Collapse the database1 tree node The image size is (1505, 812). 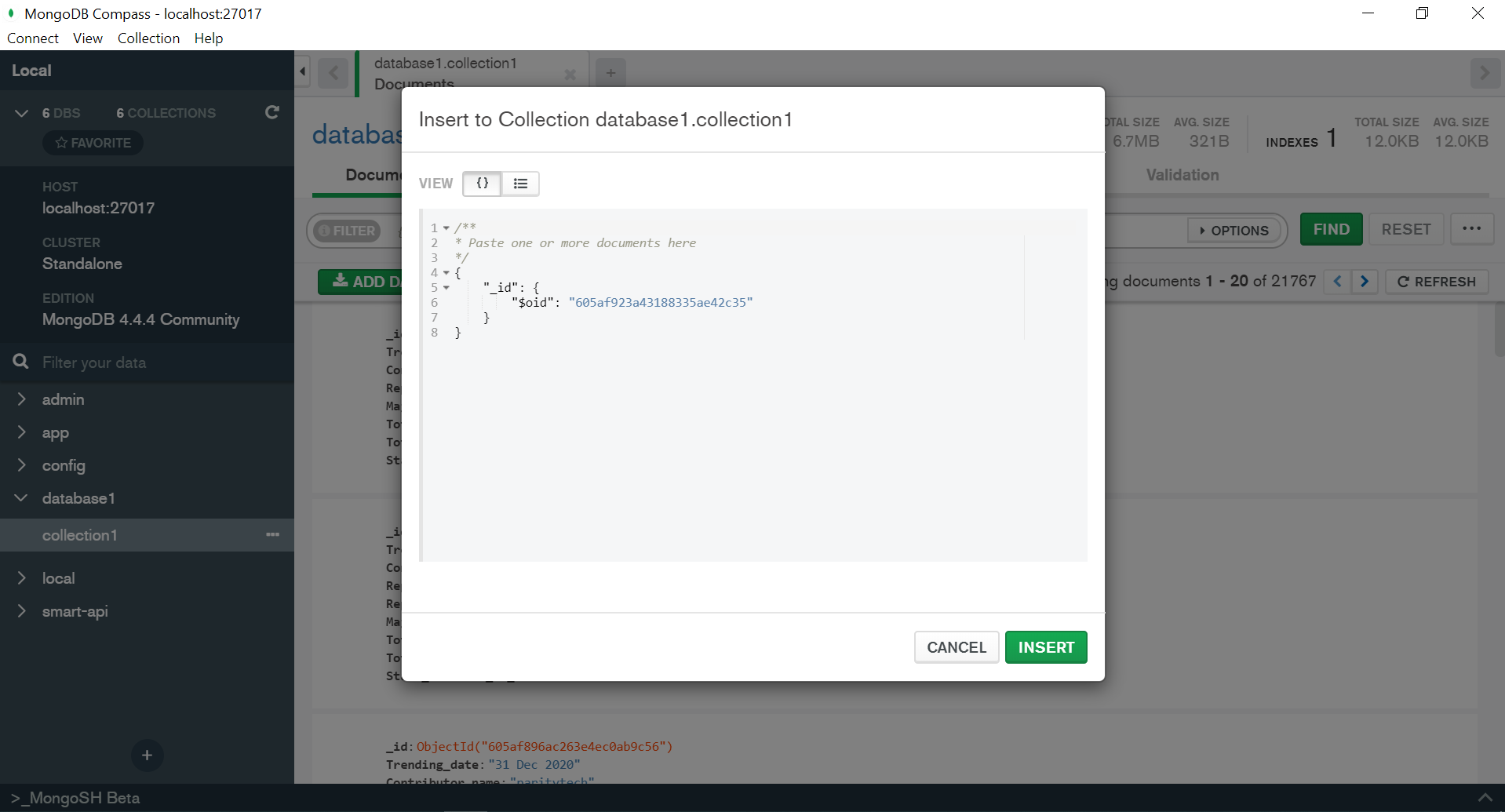pos(22,498)
